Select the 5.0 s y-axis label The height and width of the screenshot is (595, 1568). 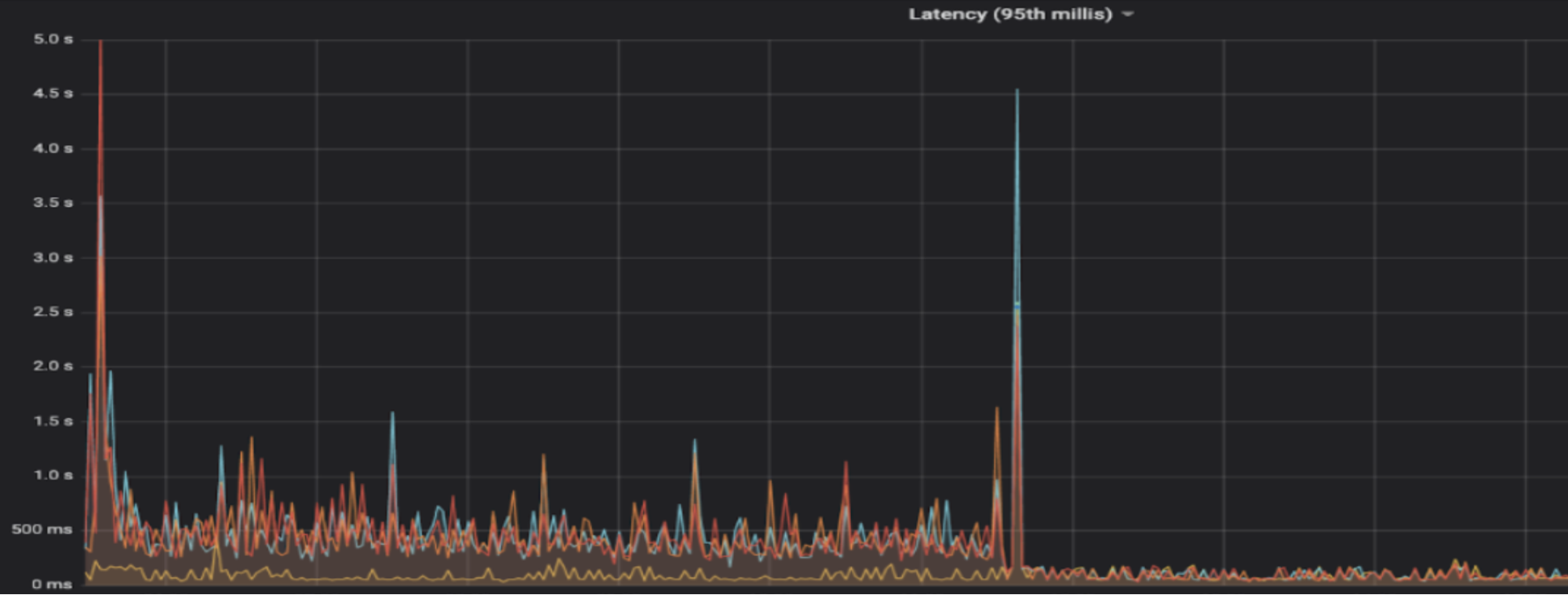pos(53,39)
